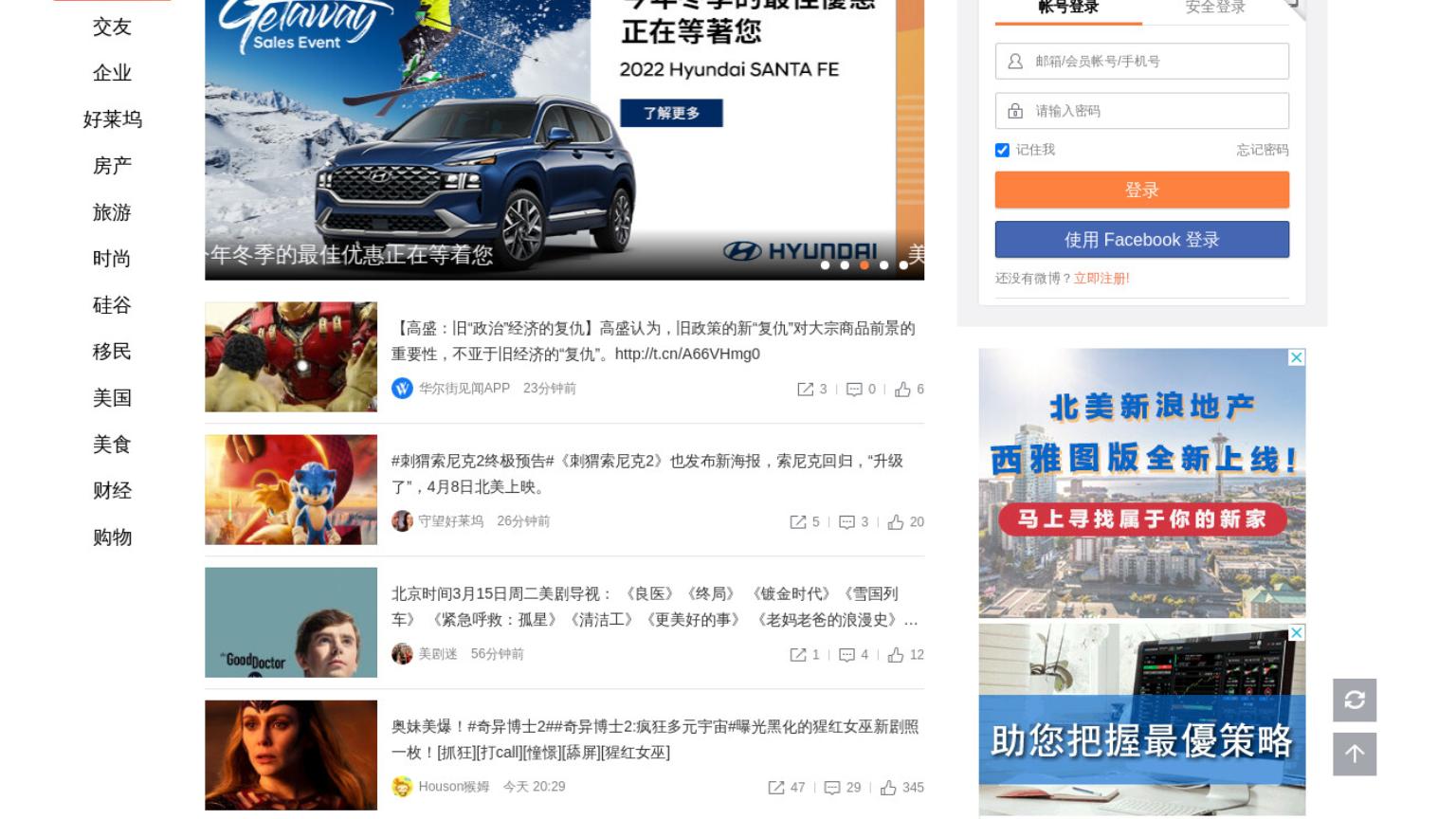Open the 房产 category
1456x819 pixels.
point(112,166)
